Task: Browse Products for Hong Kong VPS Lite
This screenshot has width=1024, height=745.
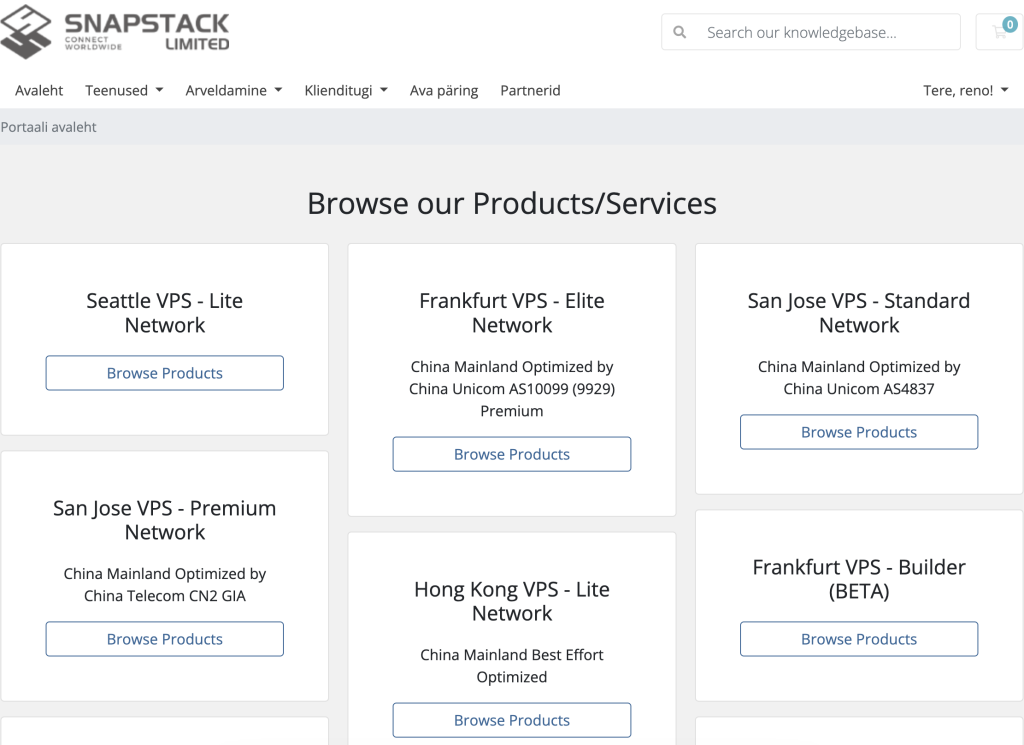Action: point(512,720)
